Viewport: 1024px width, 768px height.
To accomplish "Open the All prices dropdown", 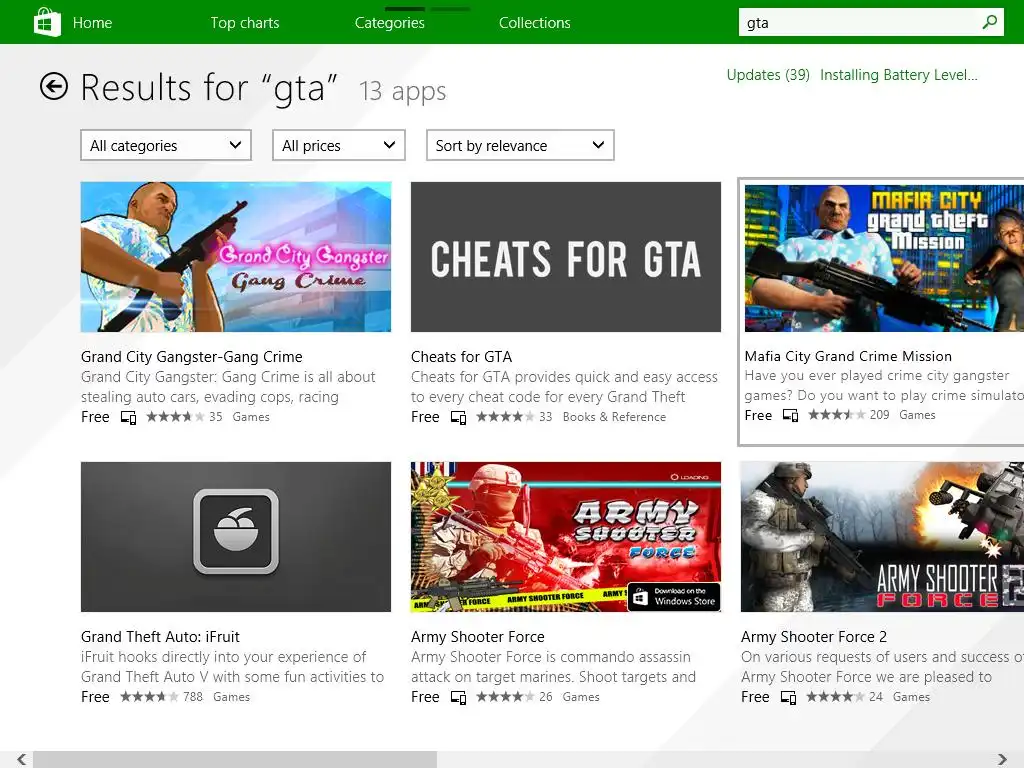I will coord(339,145).
